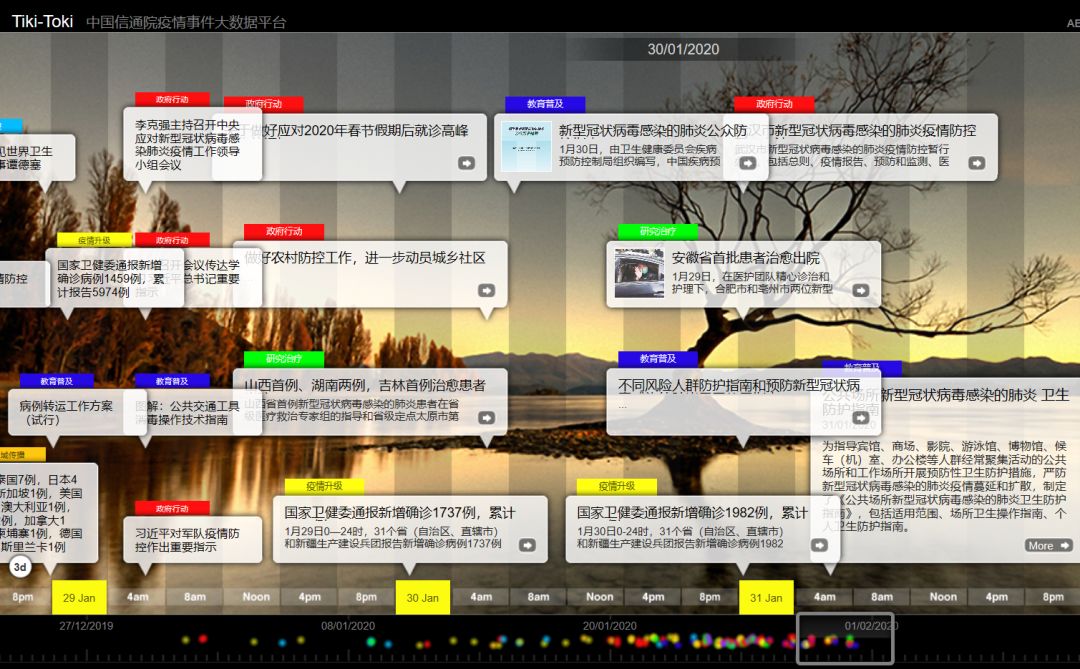Viewport: 1080px width, 669px height.
Task: Select the yellow 29 Jan date marker
Action: [78, 597]
